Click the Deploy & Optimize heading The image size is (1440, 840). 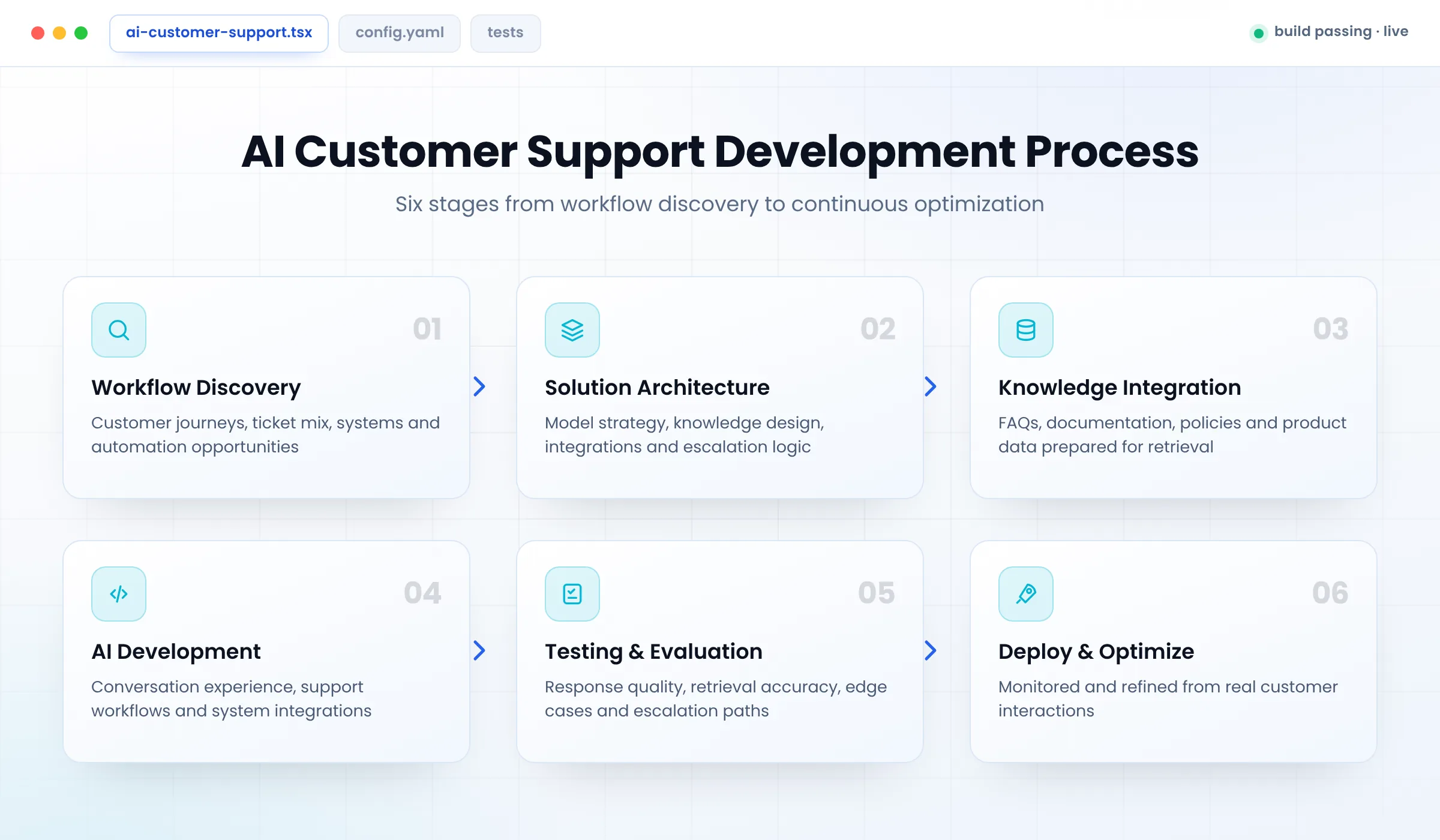(1096, 652)
